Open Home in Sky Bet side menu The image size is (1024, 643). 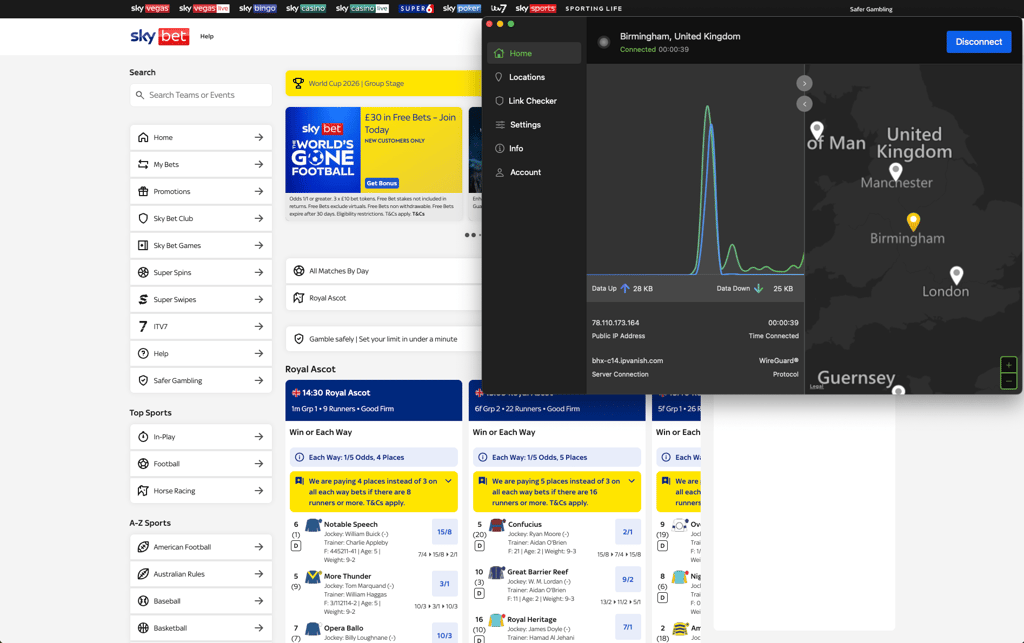click(200, 138)
